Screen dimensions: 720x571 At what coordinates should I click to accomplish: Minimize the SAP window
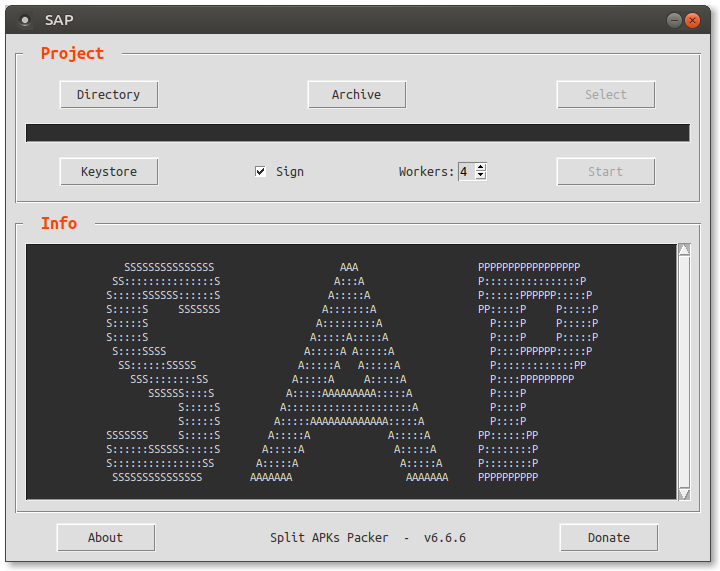674,20
